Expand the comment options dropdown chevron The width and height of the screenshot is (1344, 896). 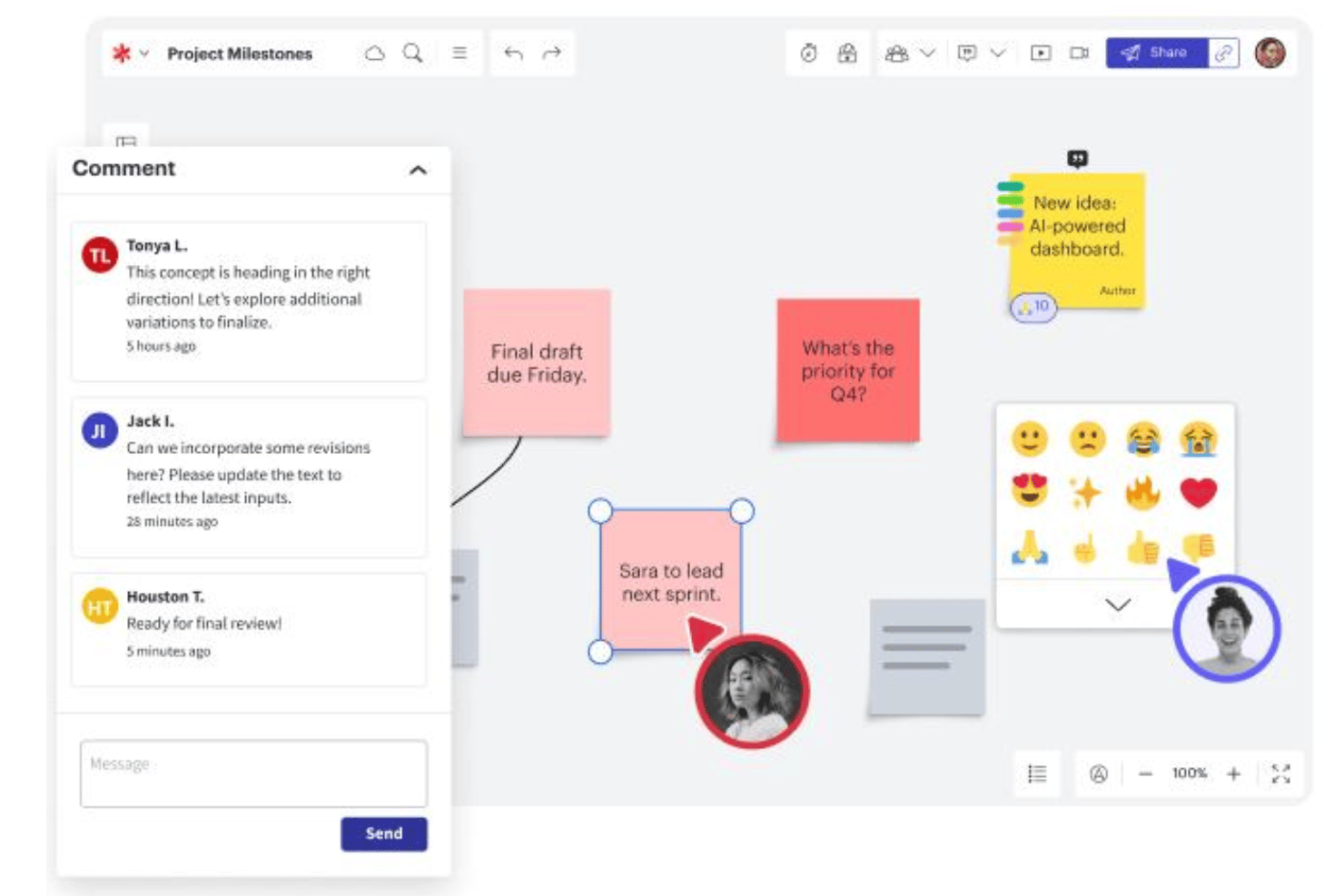(997, 54)
